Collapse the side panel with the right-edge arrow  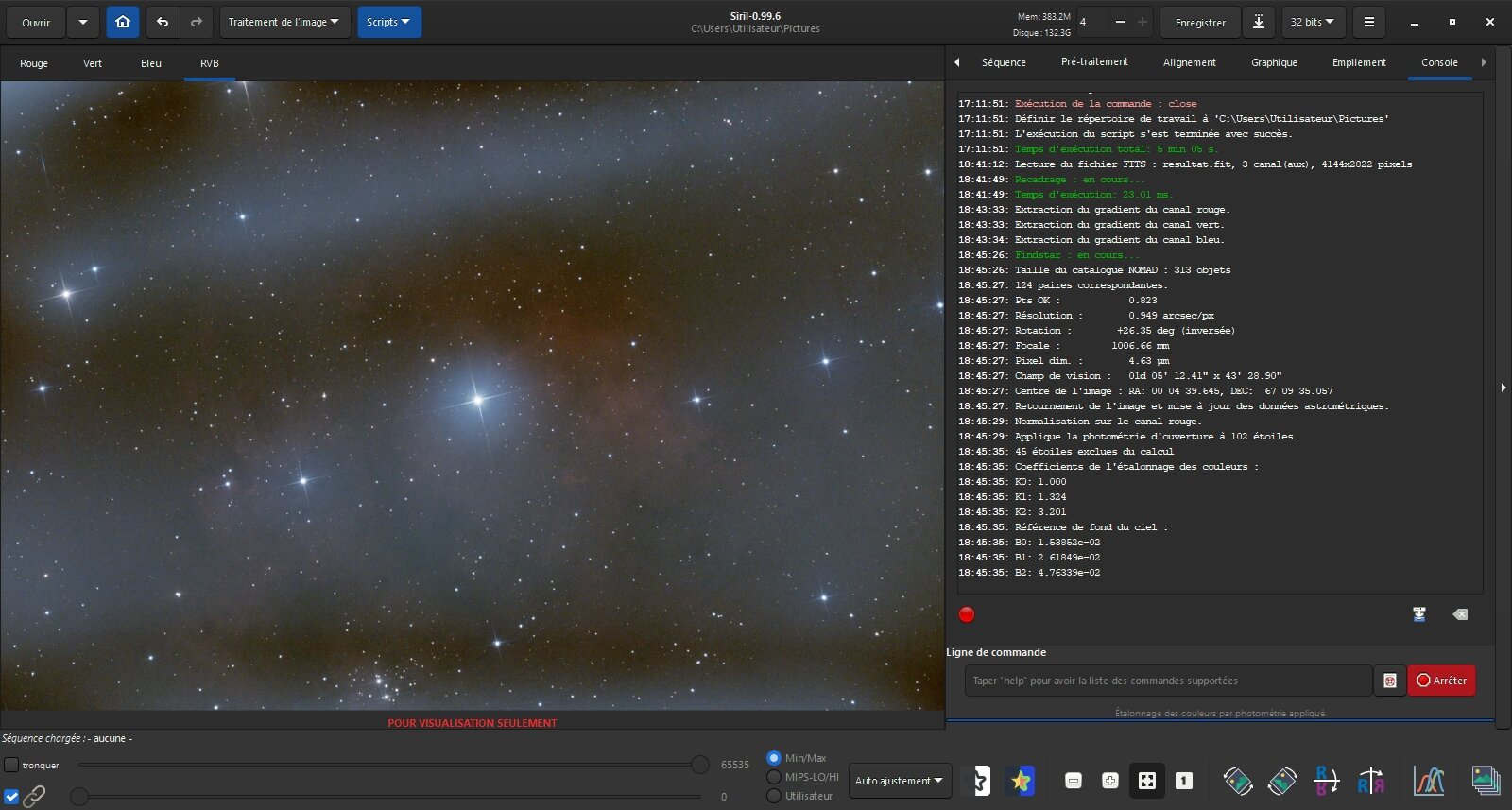coord(1503,388)
